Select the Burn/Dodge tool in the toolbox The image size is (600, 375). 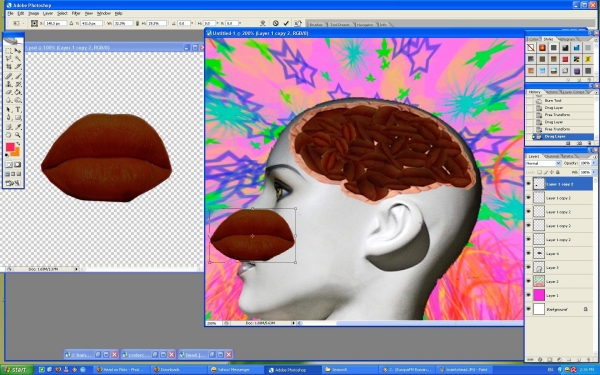pyautogui.click(x=18, y=100)
